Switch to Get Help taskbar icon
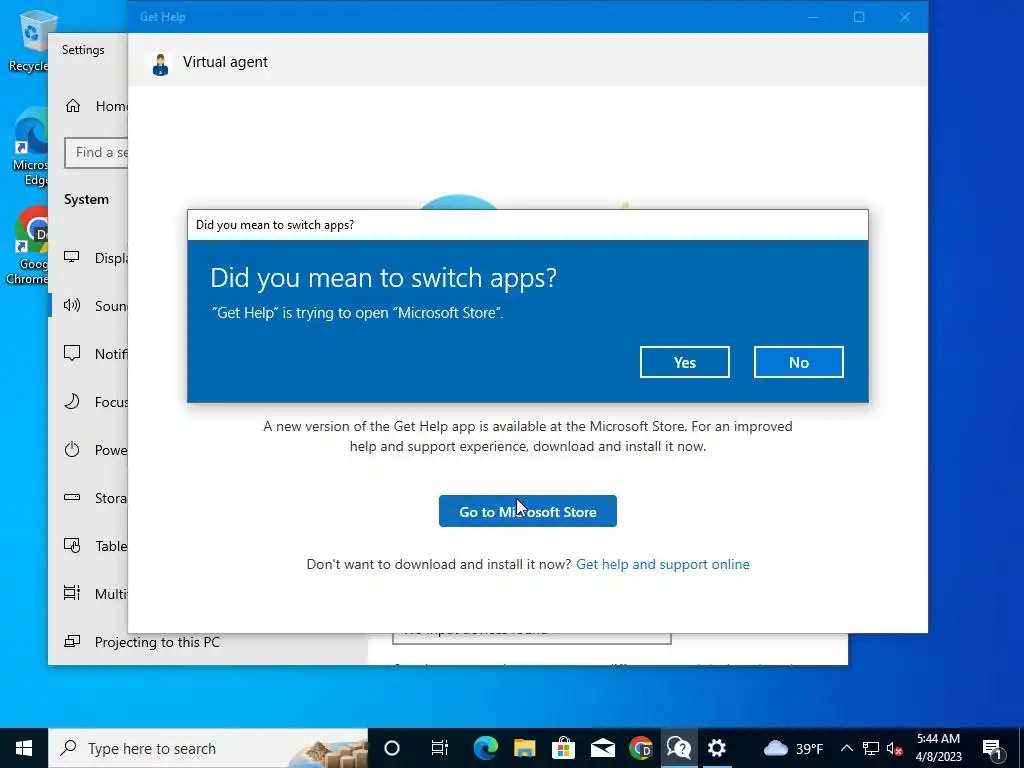 (x=679, y=748)
